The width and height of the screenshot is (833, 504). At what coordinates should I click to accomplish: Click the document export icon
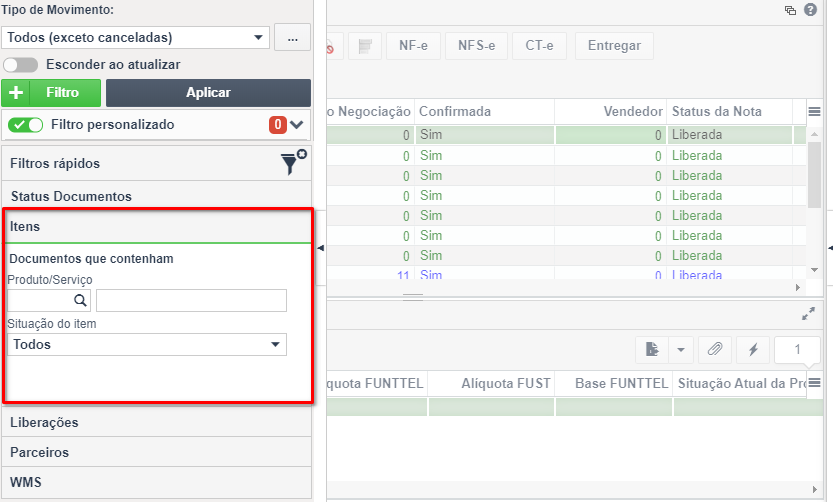[x=652, y=349]
